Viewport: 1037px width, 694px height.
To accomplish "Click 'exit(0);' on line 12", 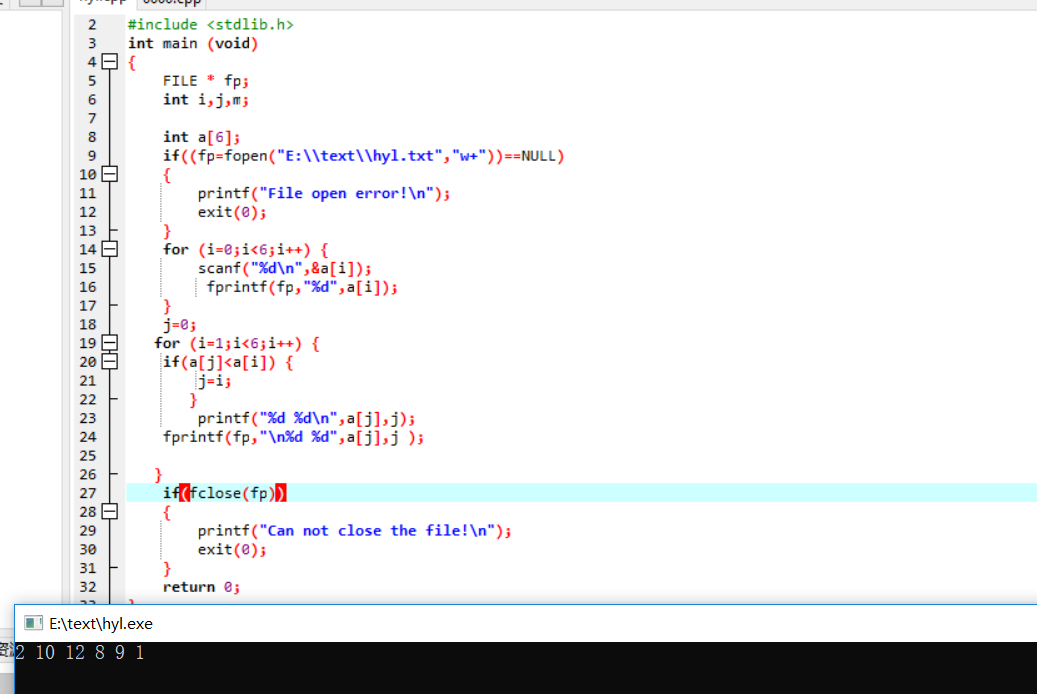I will click(x=231, y=212).
